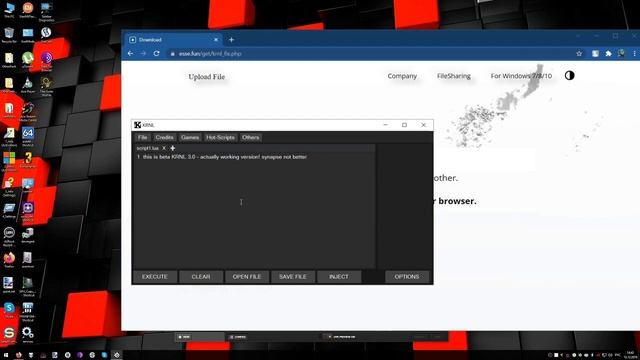This screenshot has width=640, height=360.
Task: Open the Upload File link on webpage
Action: pyautogui.click(x=207, y=77)
